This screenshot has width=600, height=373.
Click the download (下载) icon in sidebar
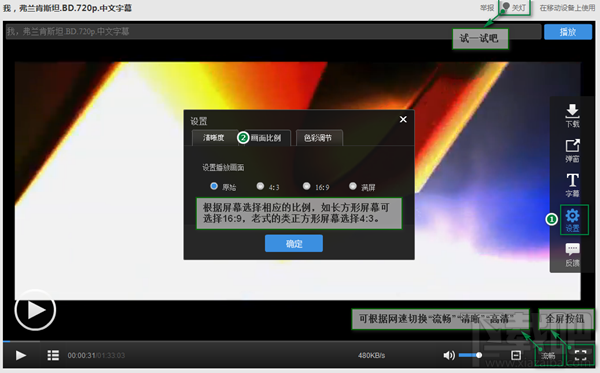572,115
